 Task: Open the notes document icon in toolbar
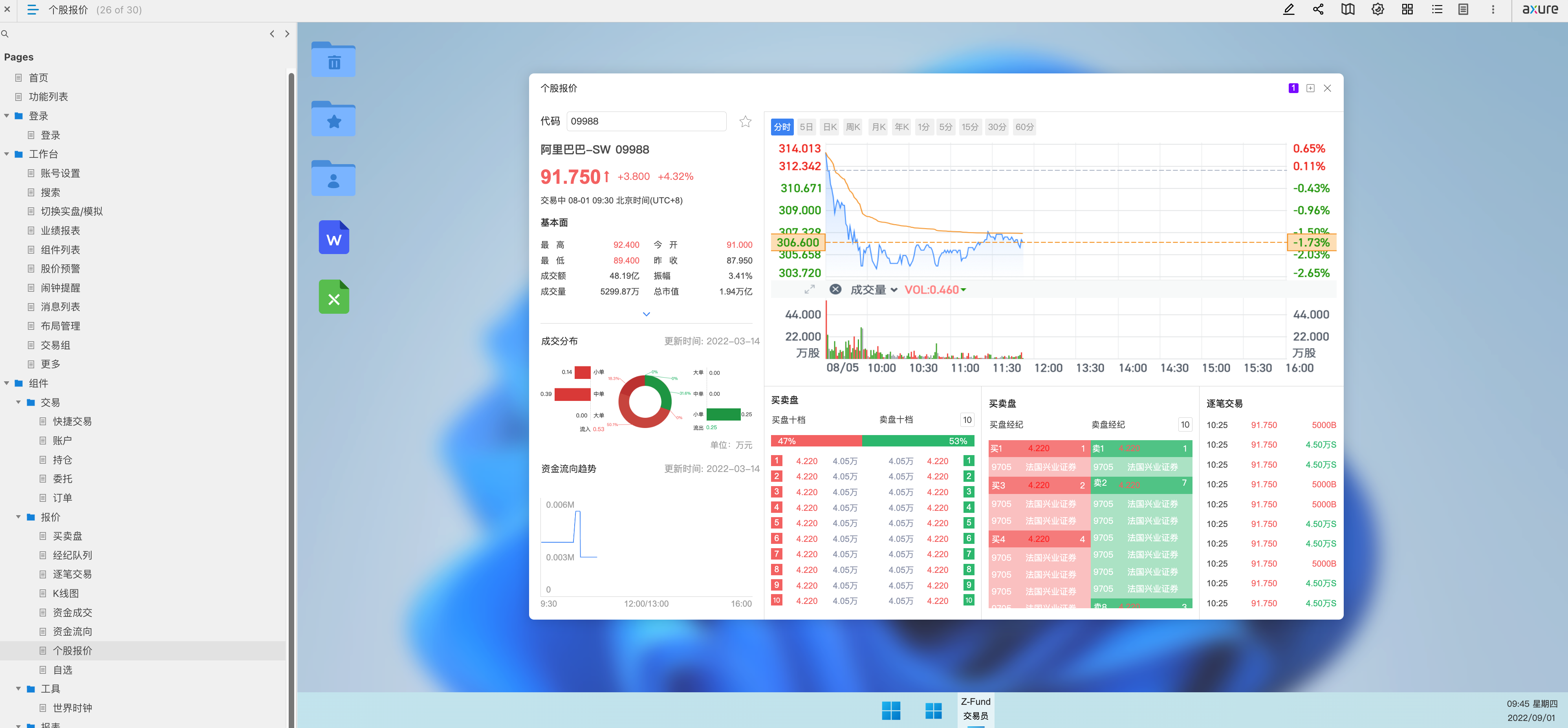coord(1463,10)
